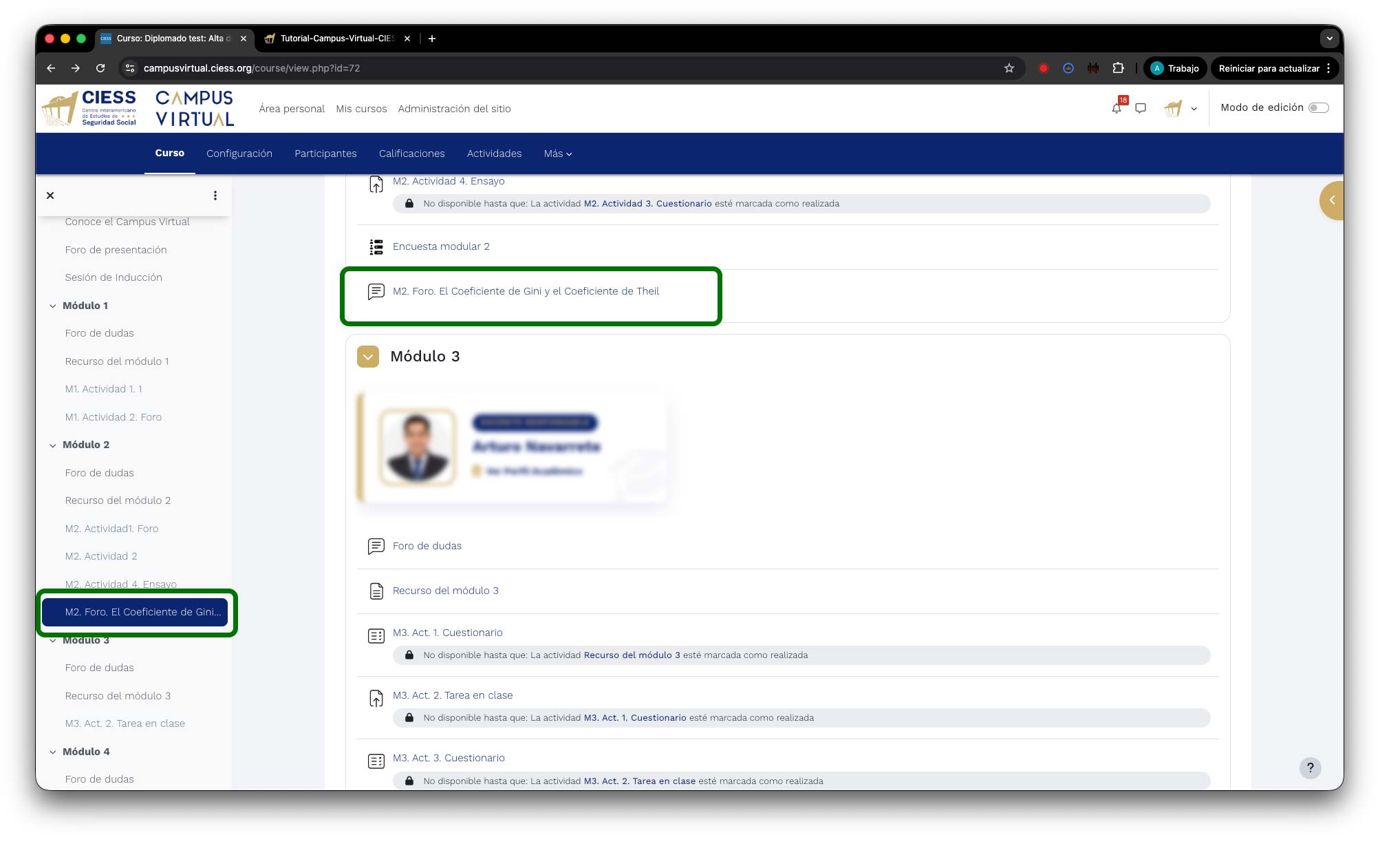The height and width of the screenshot is (857, 1400).
Task: Open the course index three-dot options menu
Action: point(215,195)
